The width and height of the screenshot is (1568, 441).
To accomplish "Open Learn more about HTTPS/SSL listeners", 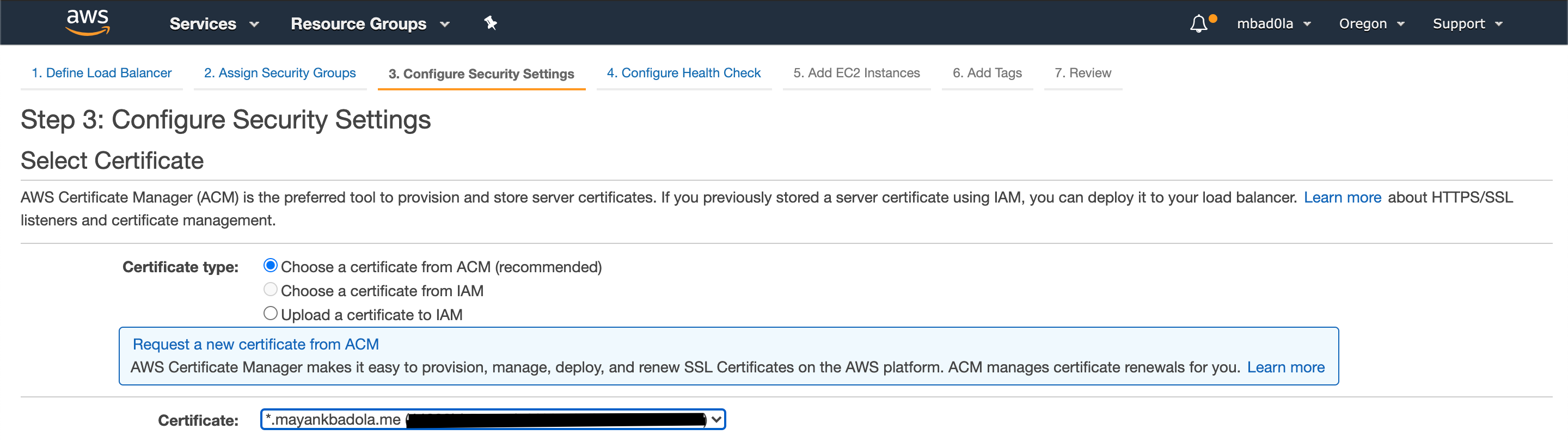I will point(1342,197).
